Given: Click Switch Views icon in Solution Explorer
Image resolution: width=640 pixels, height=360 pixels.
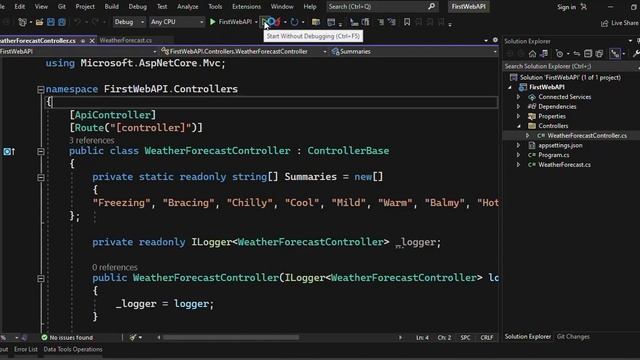Looking at the screenshot, I should click(544, 53).
